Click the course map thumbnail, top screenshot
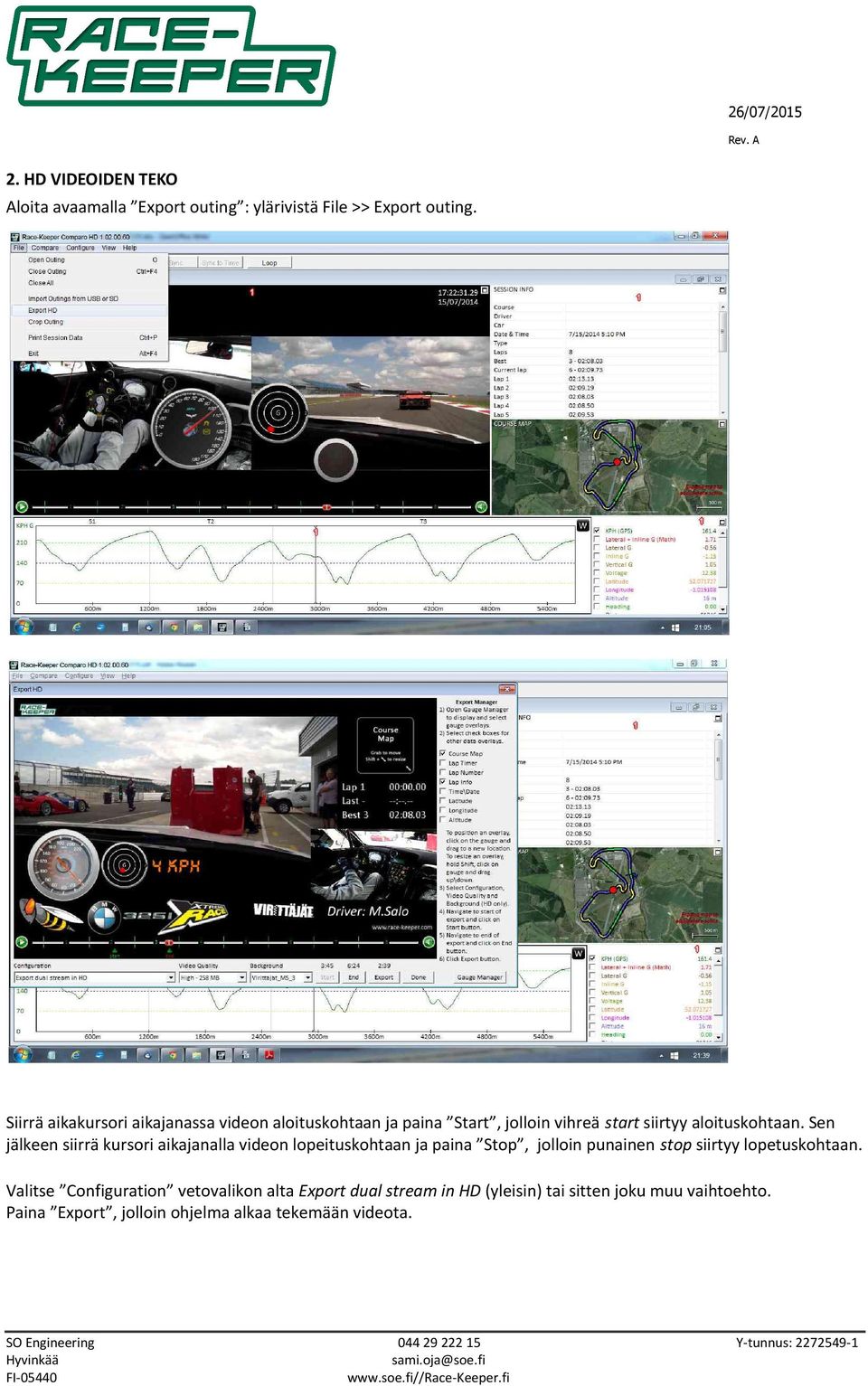The width and height of the screenshot is (868, 1386). (609, 467)
